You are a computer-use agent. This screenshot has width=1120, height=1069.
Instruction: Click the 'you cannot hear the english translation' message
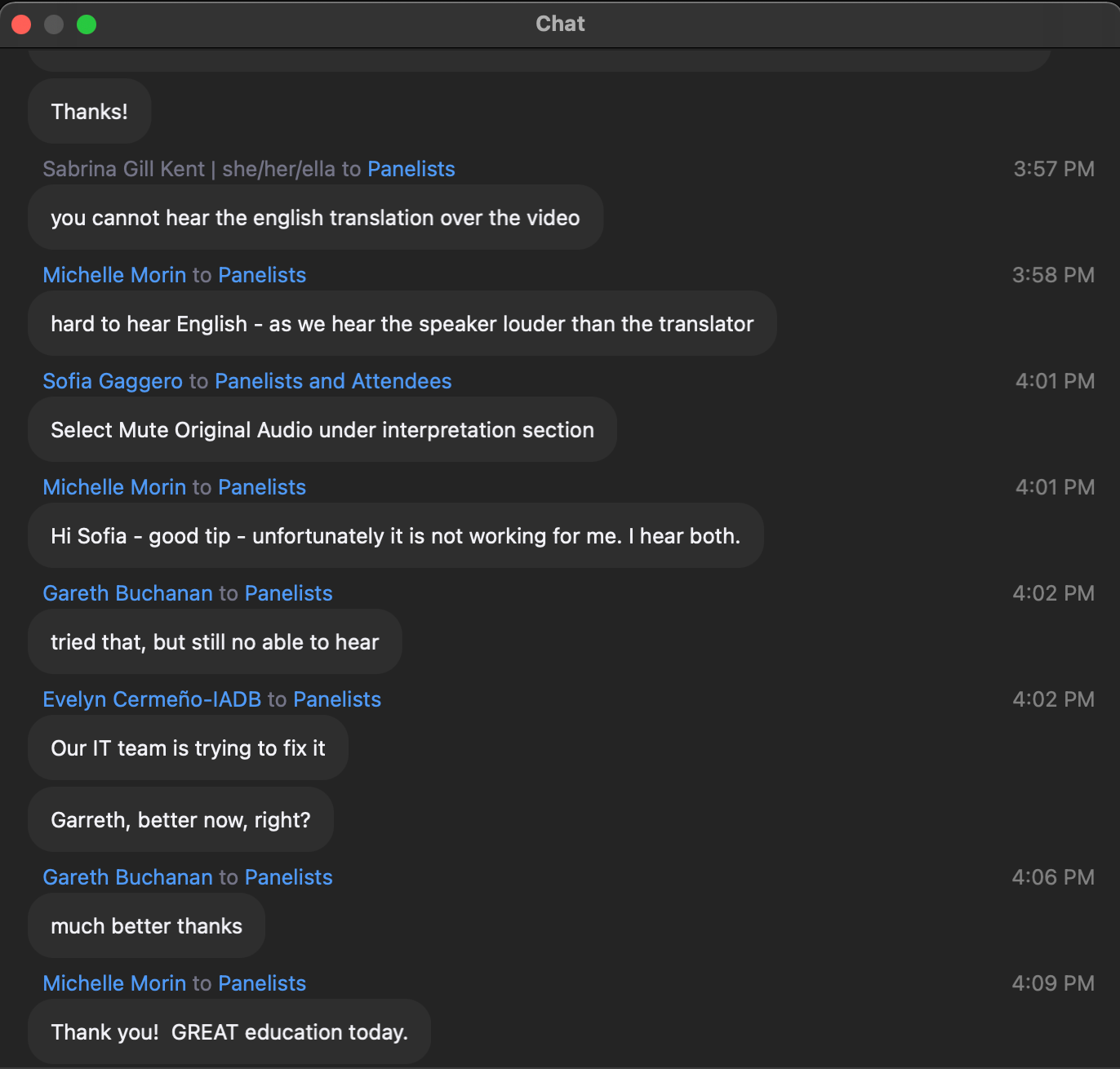[x=315, y=218]
